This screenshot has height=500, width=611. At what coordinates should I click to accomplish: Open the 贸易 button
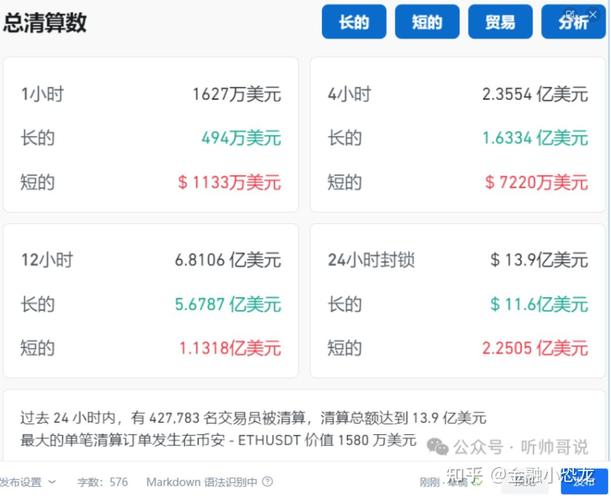click(500, 22)
